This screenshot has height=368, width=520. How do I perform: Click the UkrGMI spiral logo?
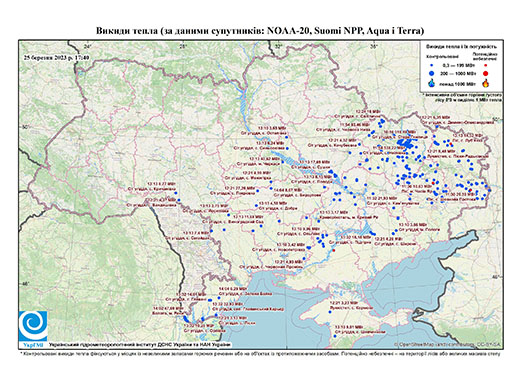coord(33,326)
